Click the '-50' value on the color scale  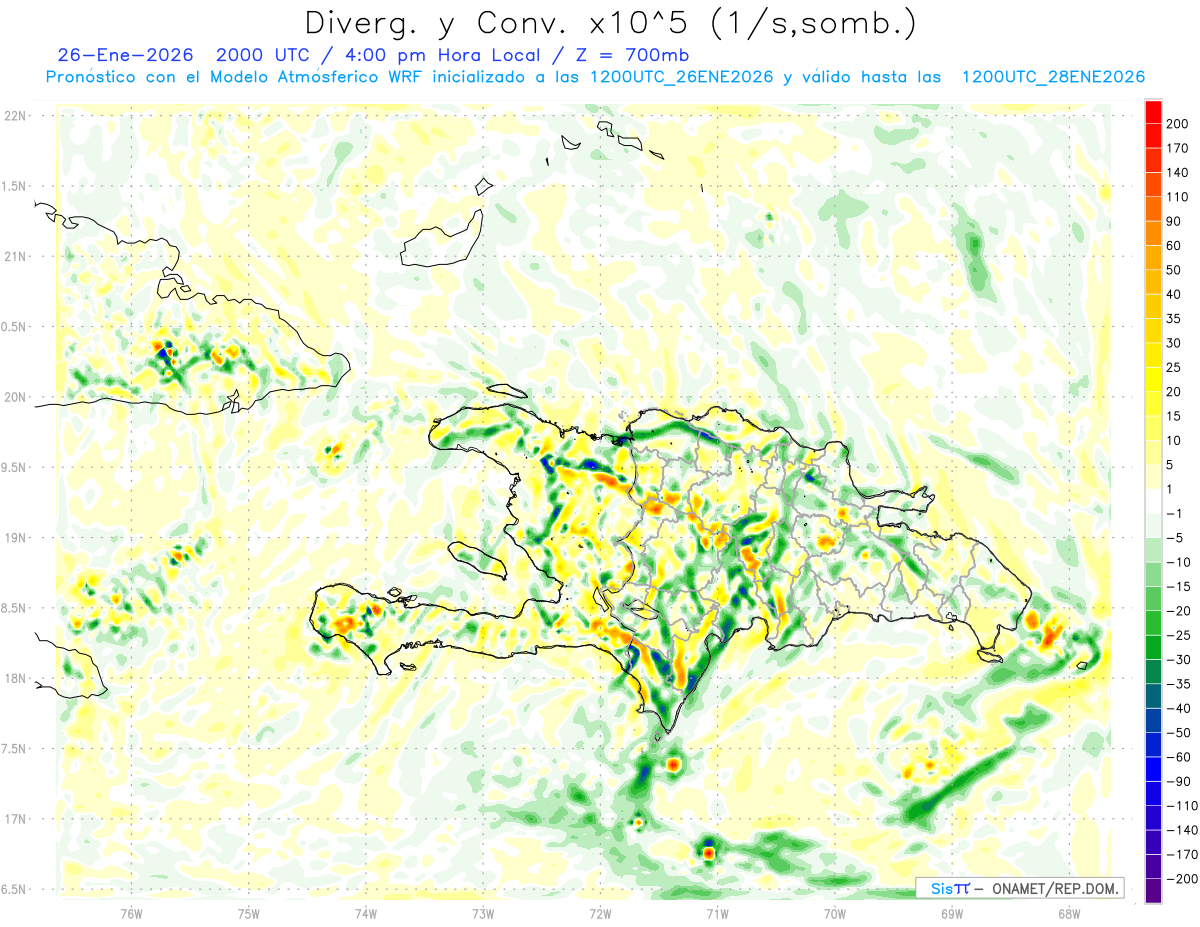coord(1177,733)
